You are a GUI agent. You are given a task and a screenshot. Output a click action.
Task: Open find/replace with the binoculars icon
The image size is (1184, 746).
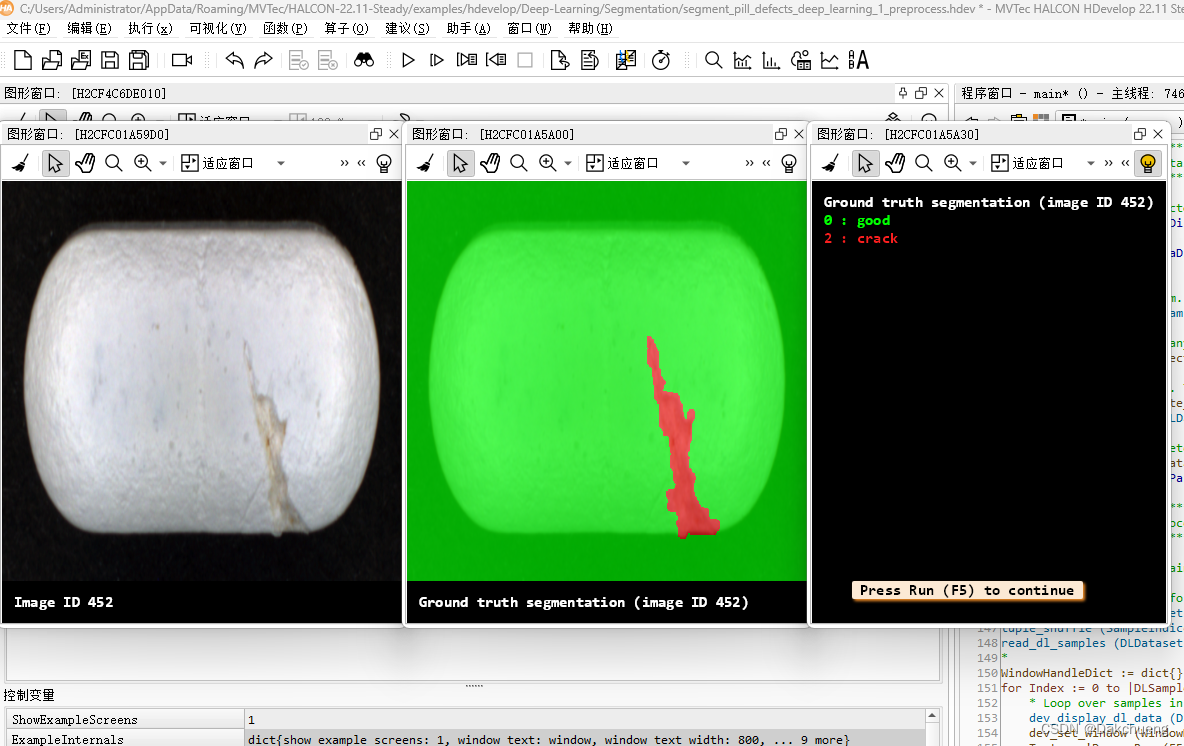coord(364,60)
